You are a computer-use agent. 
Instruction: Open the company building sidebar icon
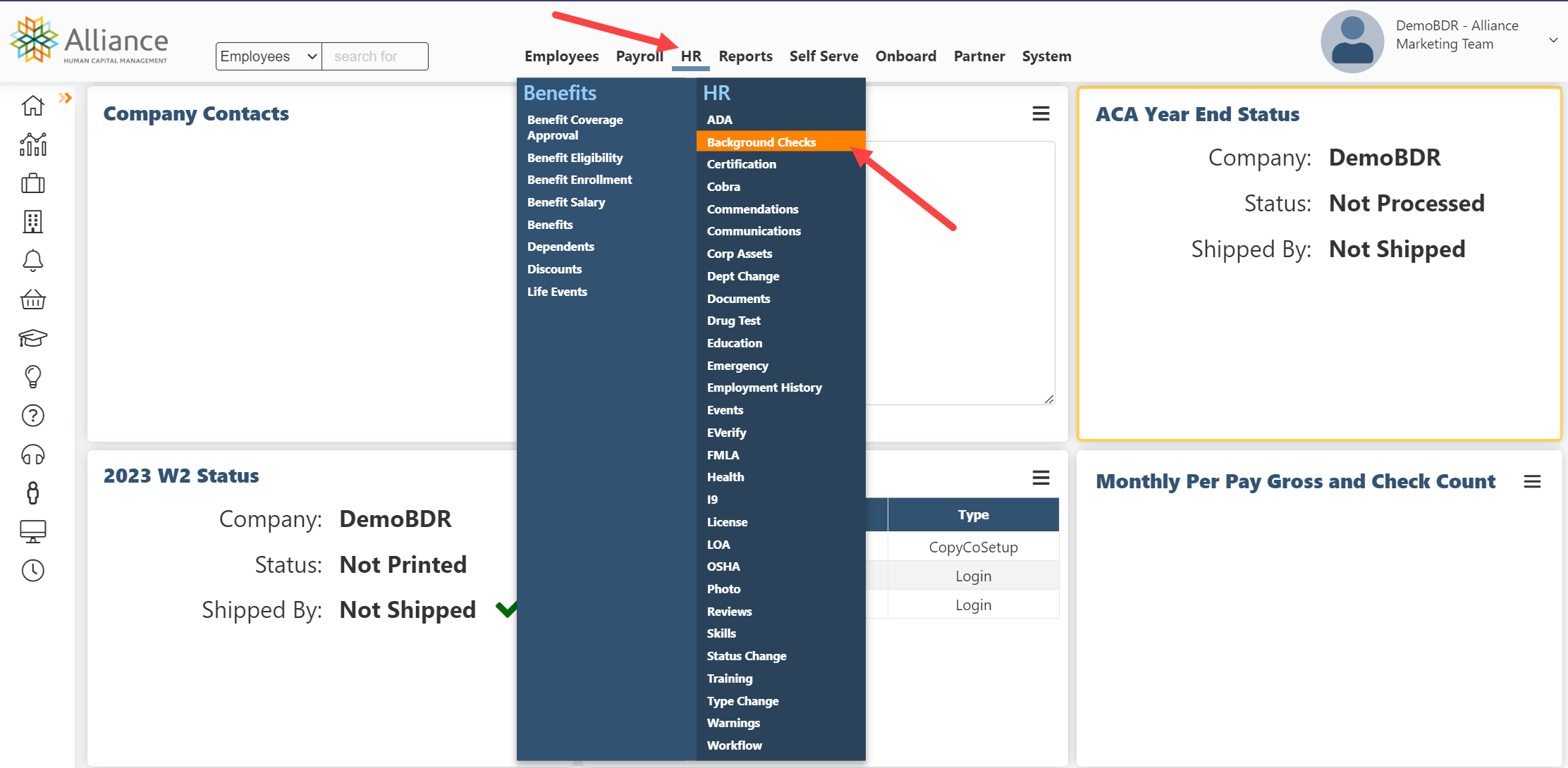[x=33, y=222]
